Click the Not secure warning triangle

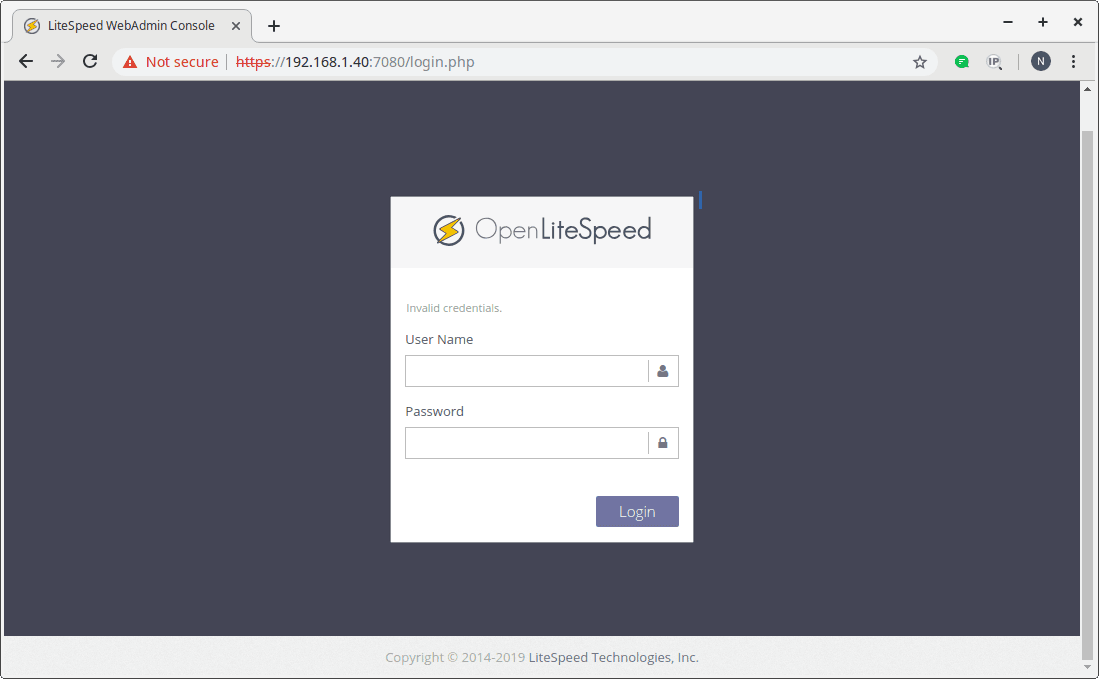(x=128, y=61)
